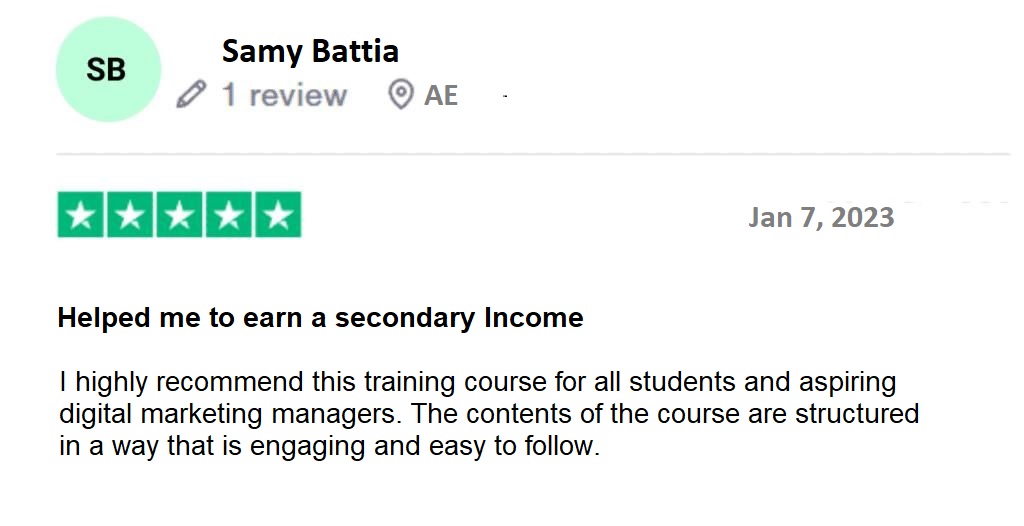Image resolution: width=1024 pixels, height=526 pixels.
Task: Select the third green star
Action: tap(180, 215)
